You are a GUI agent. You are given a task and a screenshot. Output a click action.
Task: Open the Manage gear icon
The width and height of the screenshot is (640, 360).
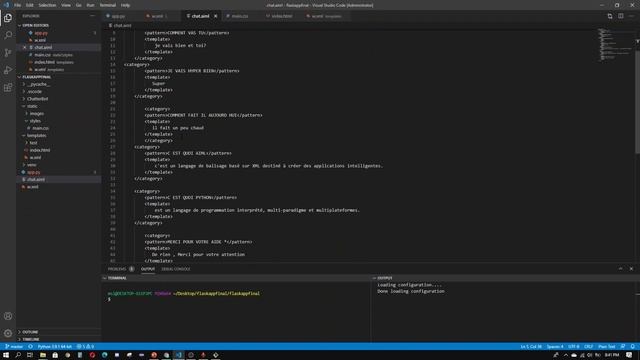[x=8, y=333]
